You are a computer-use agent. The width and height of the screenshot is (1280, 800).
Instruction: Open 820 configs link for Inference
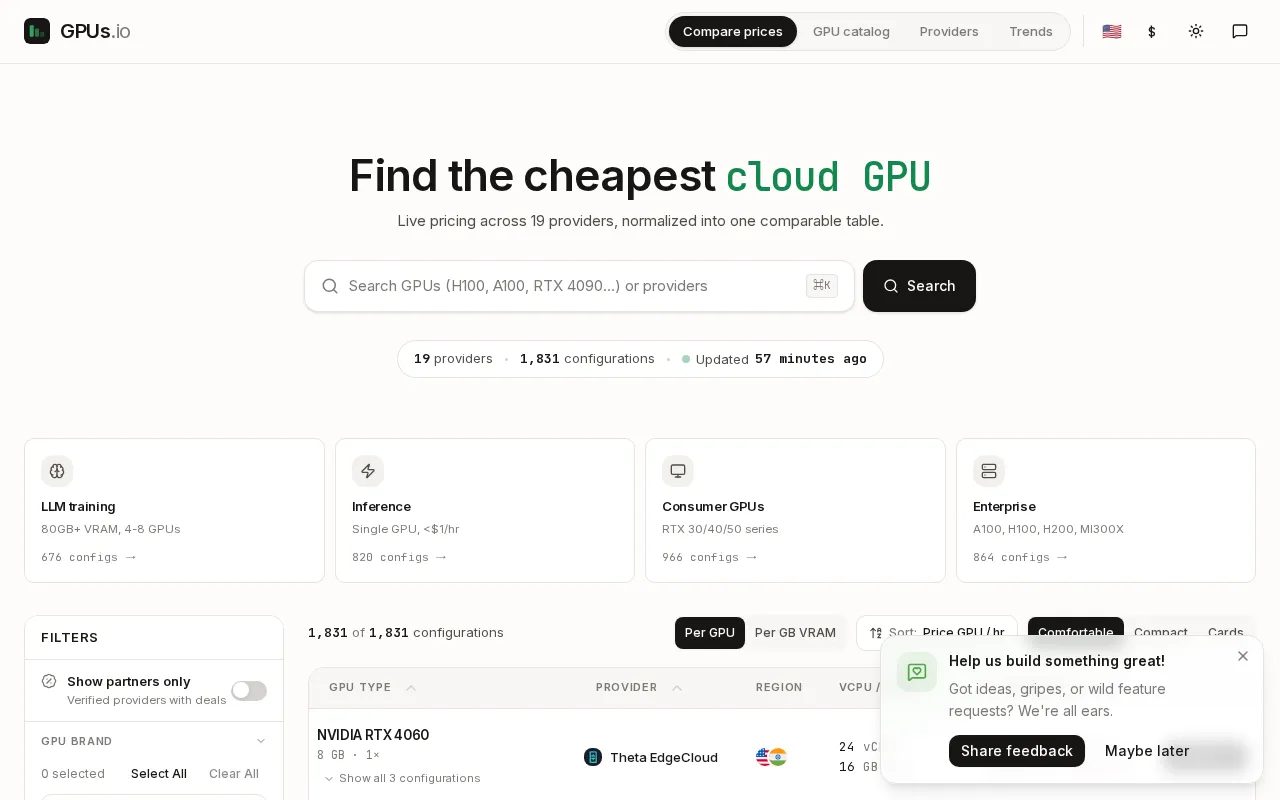pyautogui.click(x=399, y=557)
